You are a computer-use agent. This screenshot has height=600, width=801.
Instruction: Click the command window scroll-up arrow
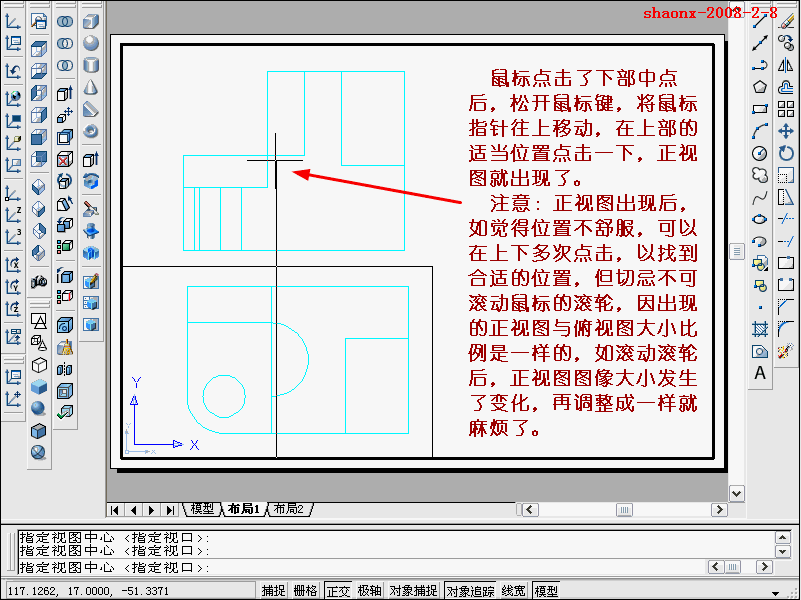[x=783, y=537]
